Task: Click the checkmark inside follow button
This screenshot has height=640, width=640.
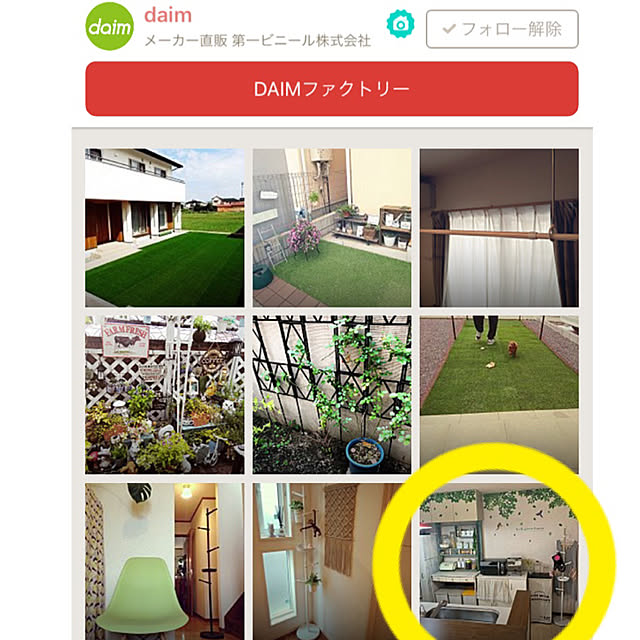Action: point(449,29)
